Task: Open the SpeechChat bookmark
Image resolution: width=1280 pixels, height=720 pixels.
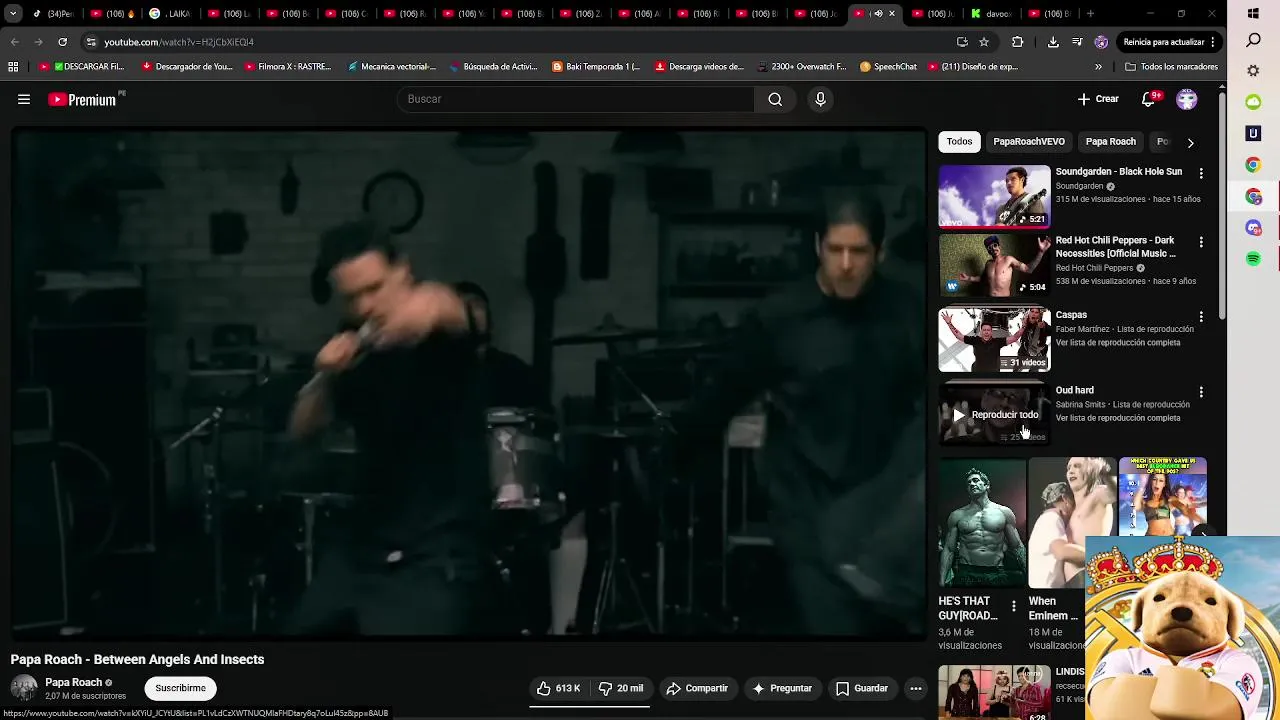Action: point(887,67)
